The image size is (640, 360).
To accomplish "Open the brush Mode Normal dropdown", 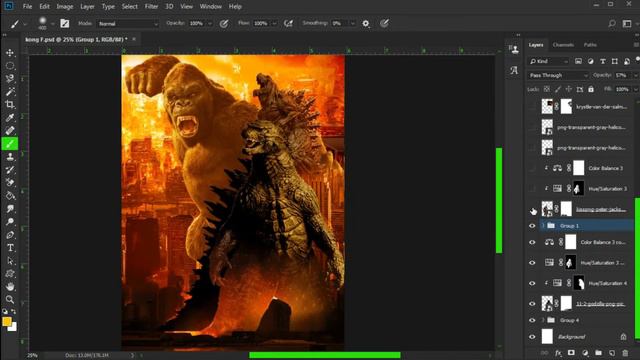I will (x=128, y=24).
